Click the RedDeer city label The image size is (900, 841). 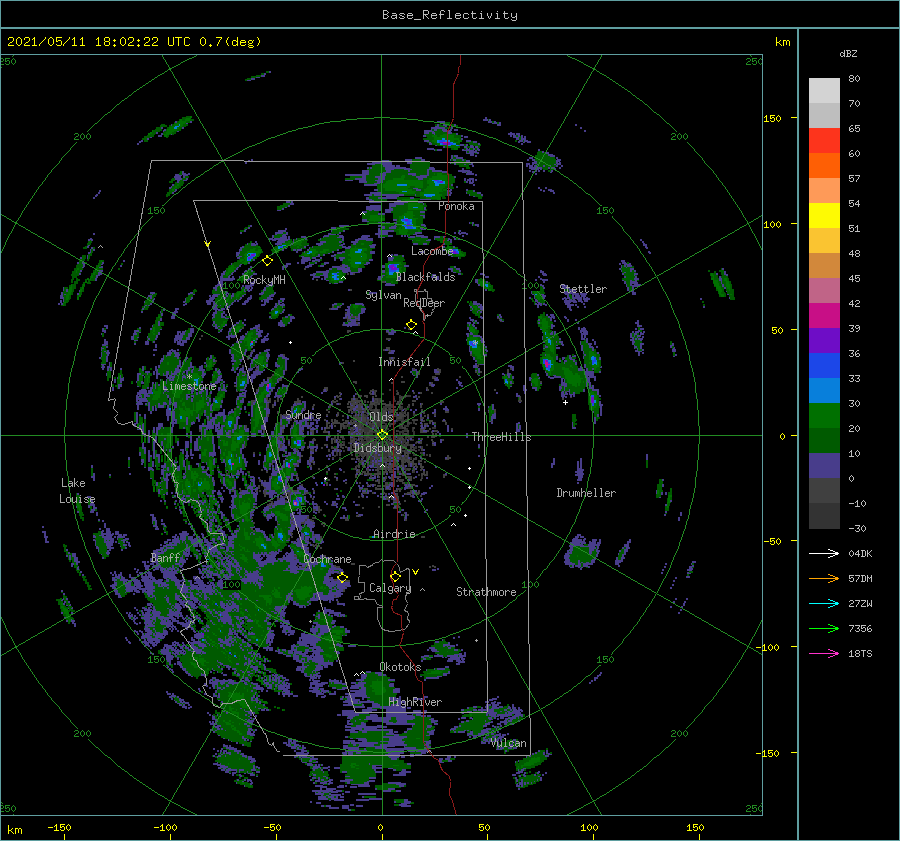coord(424,303)
